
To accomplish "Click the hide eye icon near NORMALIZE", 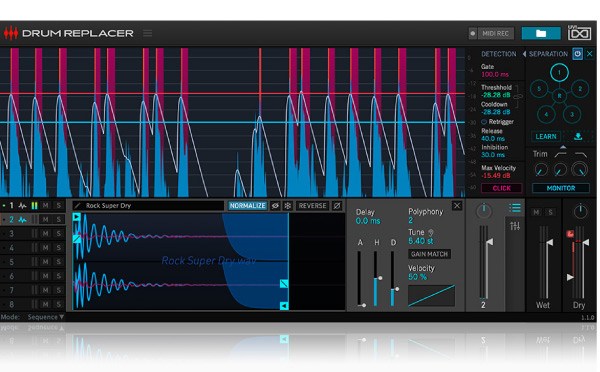I will click(275, 206).
